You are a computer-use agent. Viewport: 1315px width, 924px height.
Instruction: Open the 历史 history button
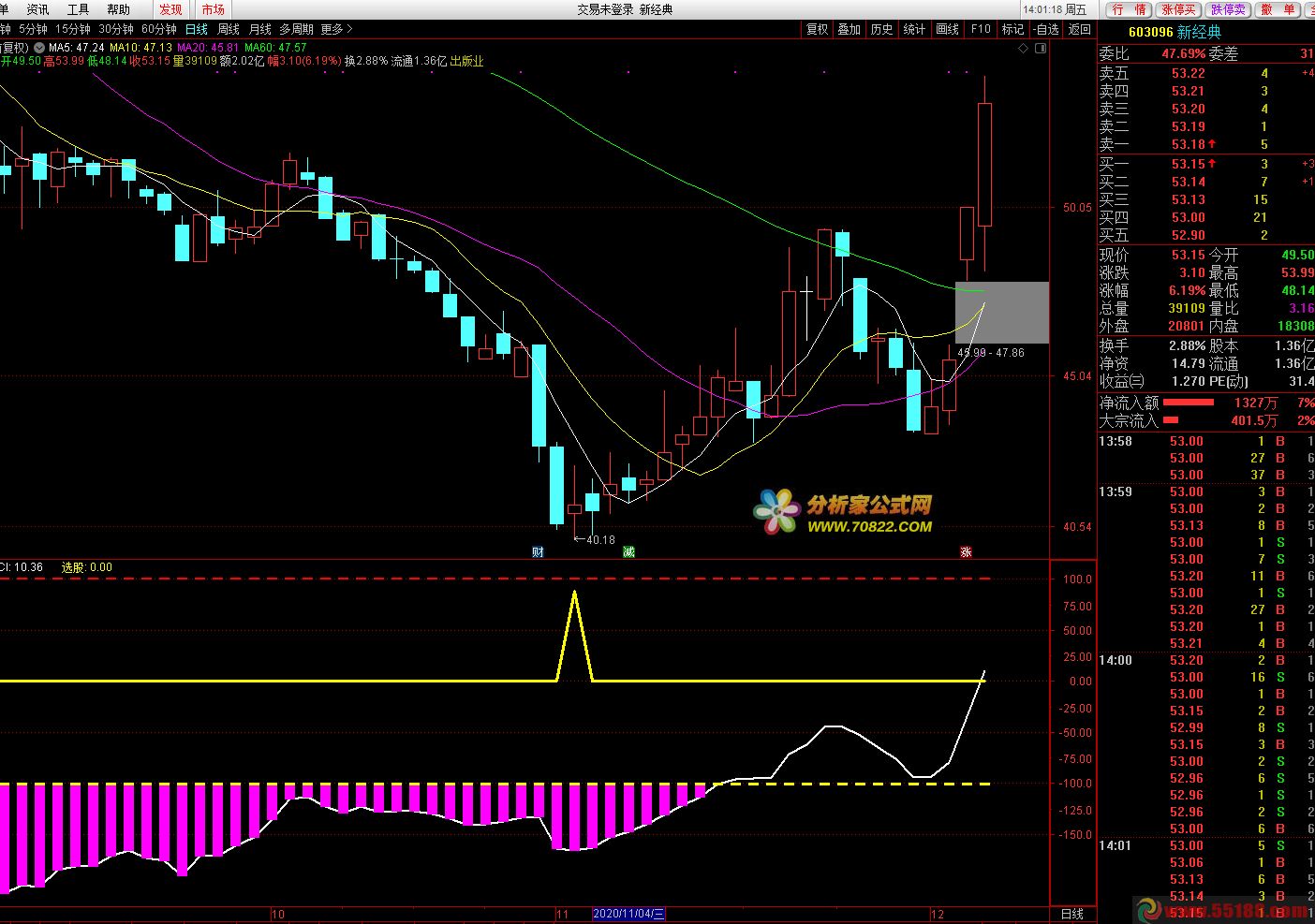882,29
